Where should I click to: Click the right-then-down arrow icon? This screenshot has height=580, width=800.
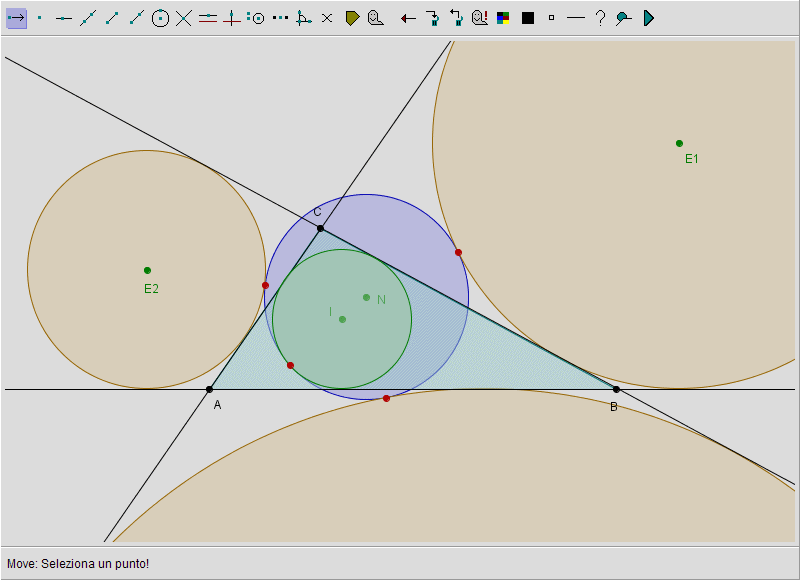pos(433,19)
